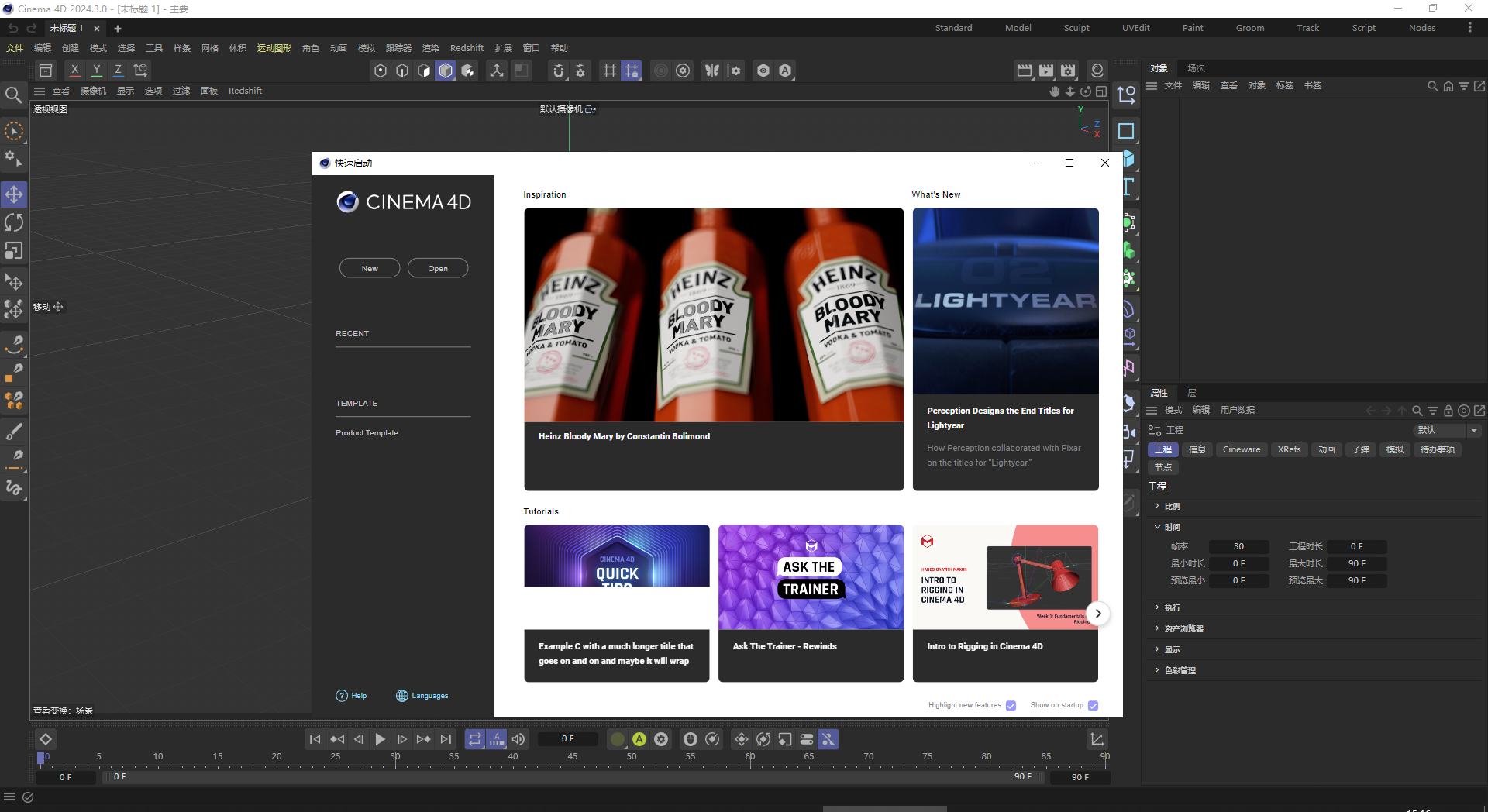Switch to Sculpt layout tab
The height and width of the screenshot is (812, 1488).
[1076, 28]
